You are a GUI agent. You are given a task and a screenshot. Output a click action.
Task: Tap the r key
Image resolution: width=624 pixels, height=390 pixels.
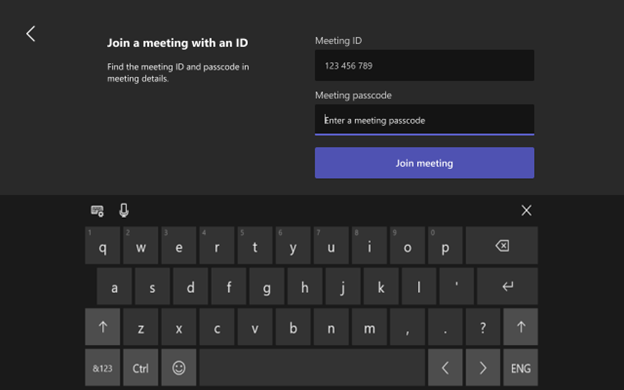coord(217,246)
